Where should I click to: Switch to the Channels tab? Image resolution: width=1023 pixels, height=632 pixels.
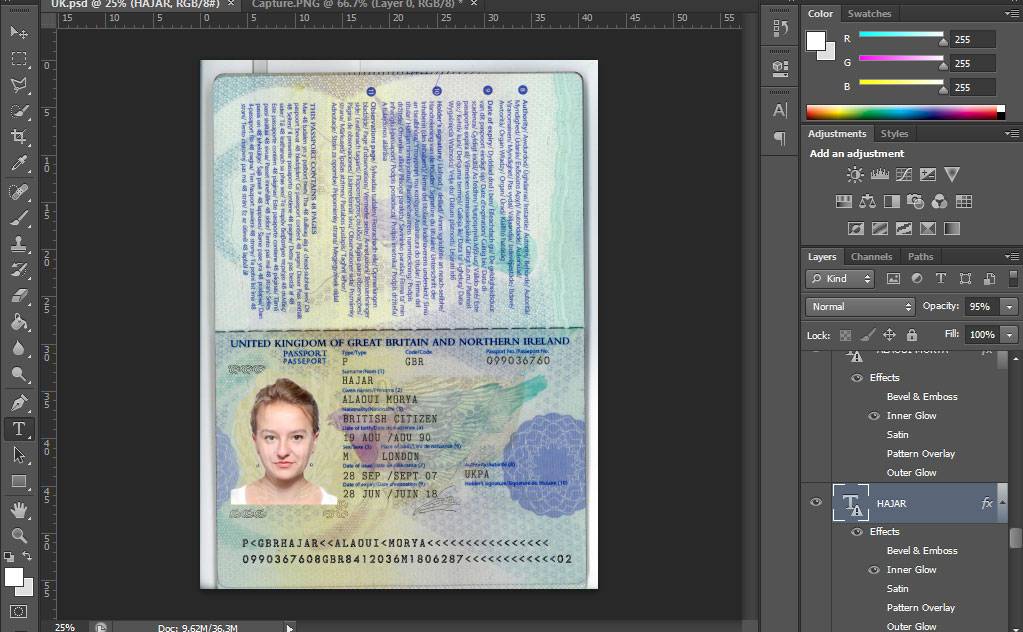[871, 256]
